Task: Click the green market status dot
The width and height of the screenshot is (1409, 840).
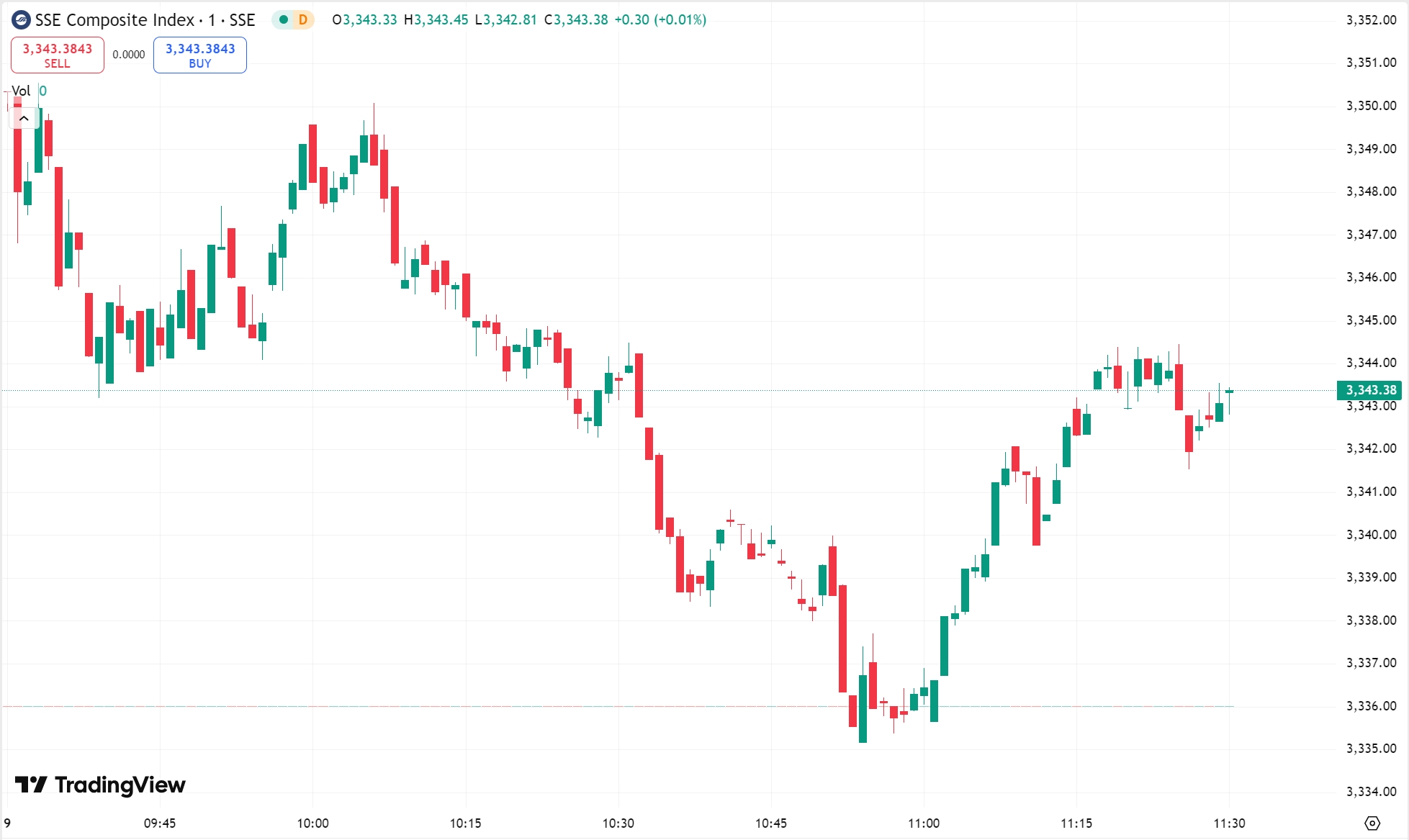Action: tap(284, 20)
